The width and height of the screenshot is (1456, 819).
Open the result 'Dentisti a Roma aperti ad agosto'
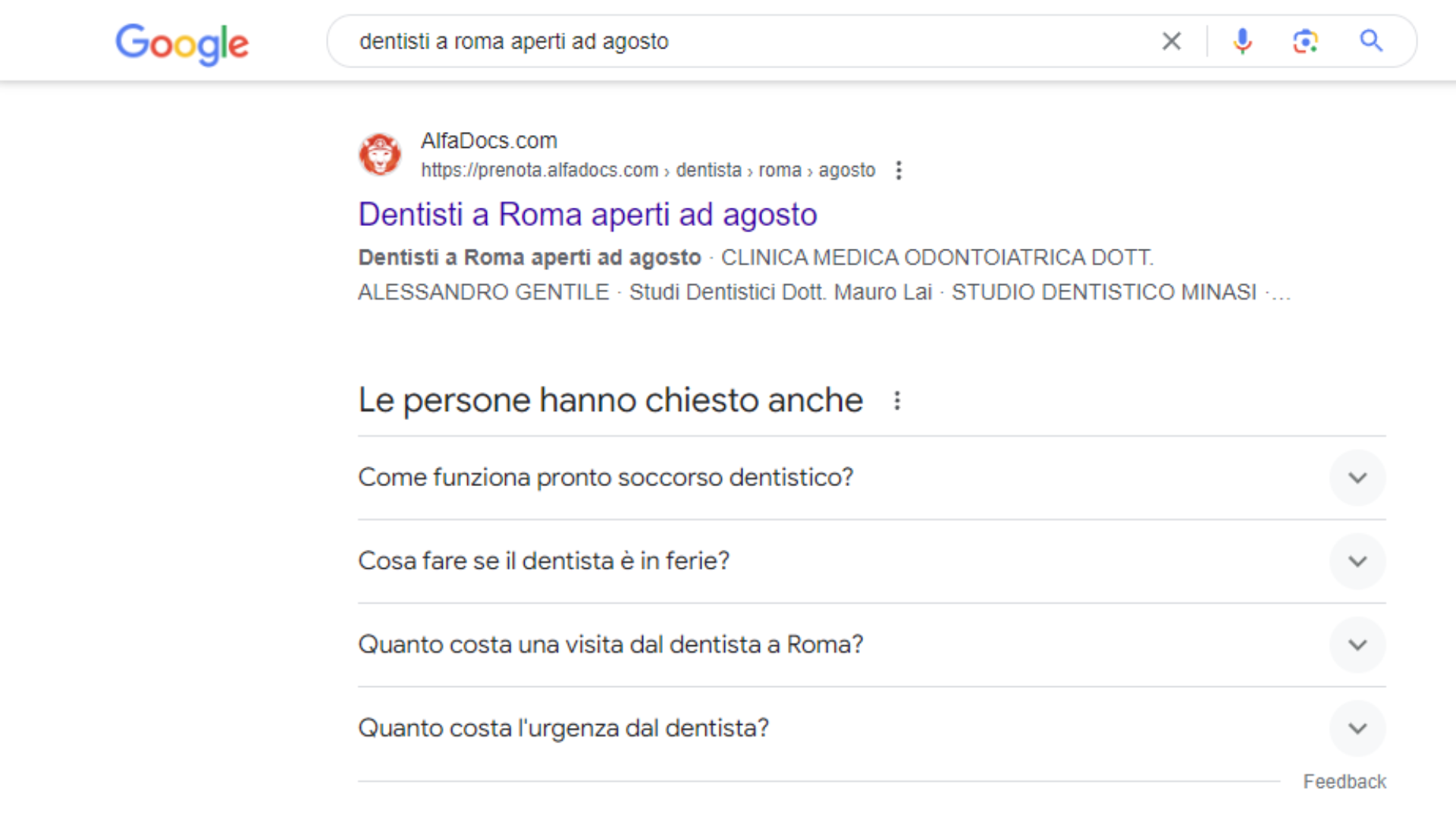(587, 214)
